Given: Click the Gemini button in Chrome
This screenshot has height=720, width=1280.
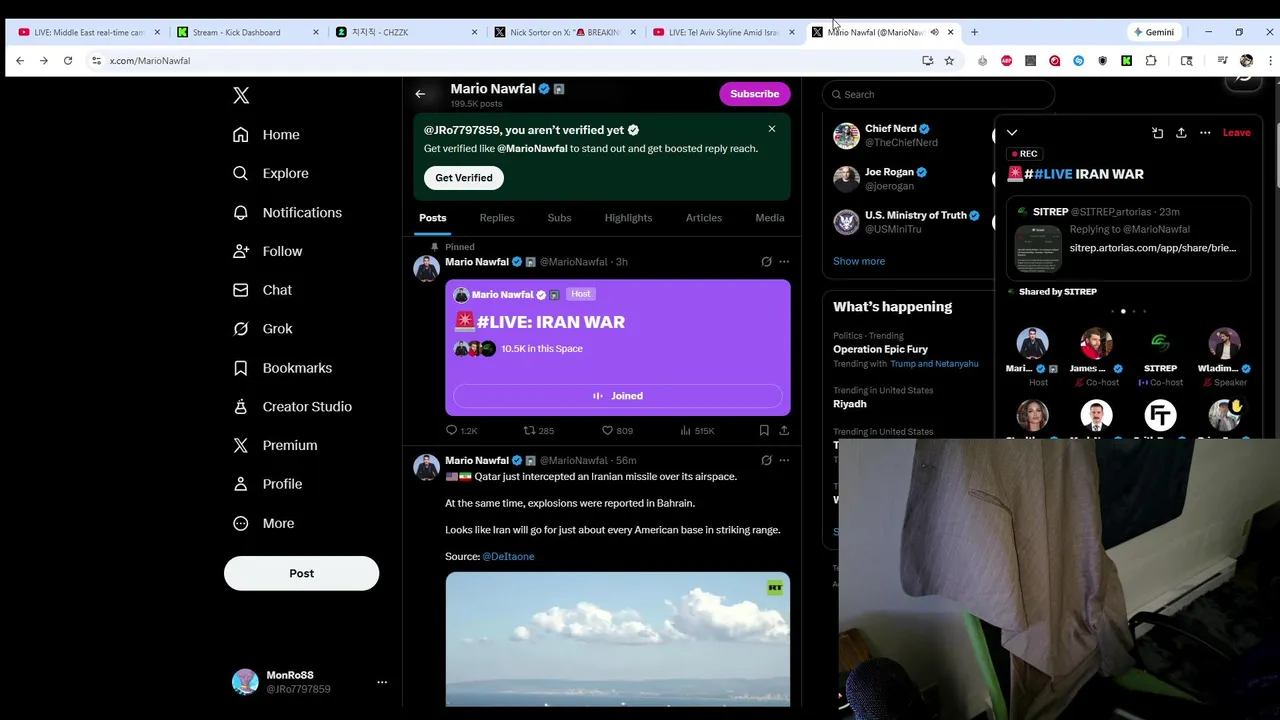Looking at the screenshot, I should coord(1153,32).
